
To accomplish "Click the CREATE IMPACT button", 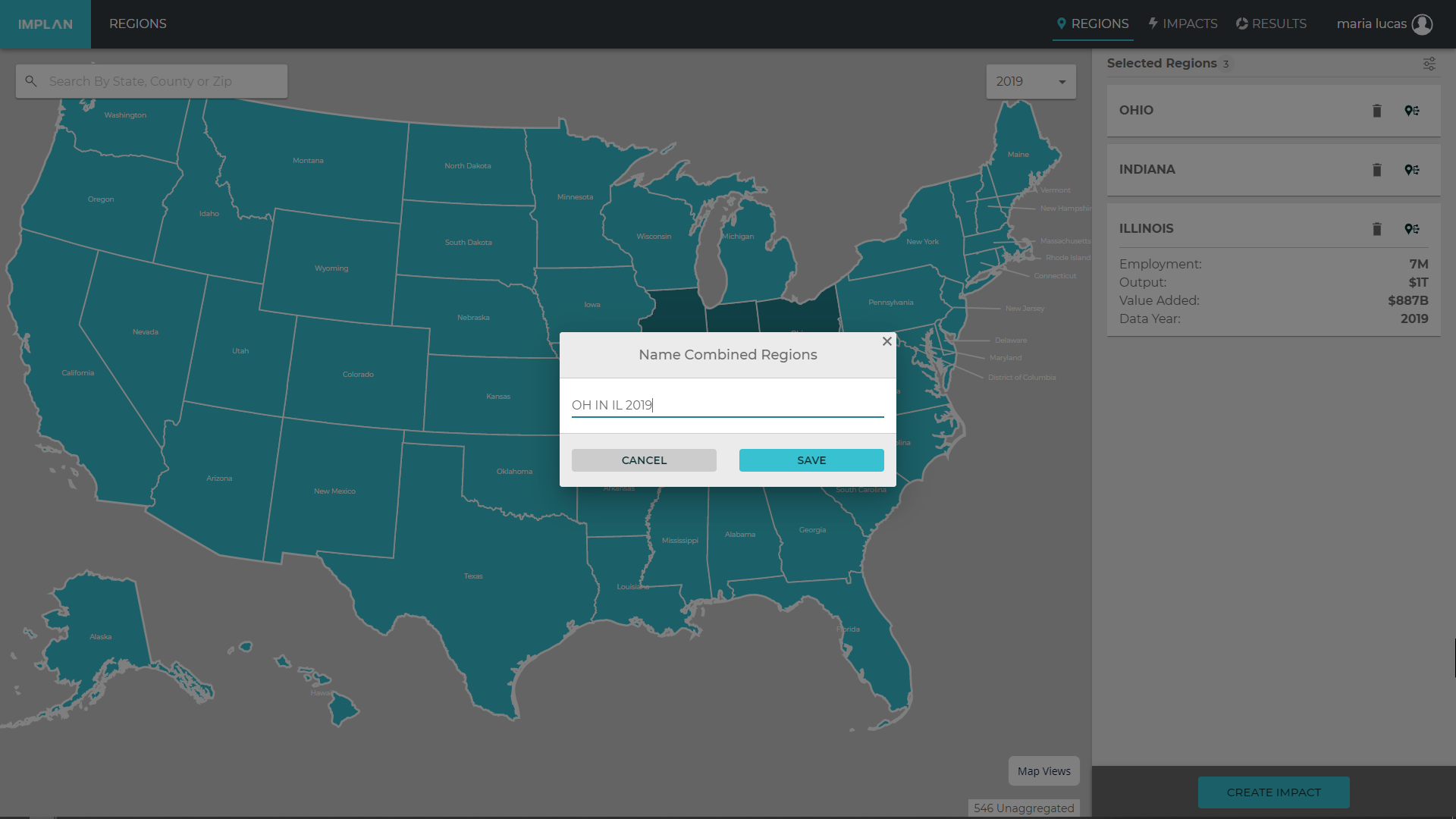I will tap(1274, 792).
